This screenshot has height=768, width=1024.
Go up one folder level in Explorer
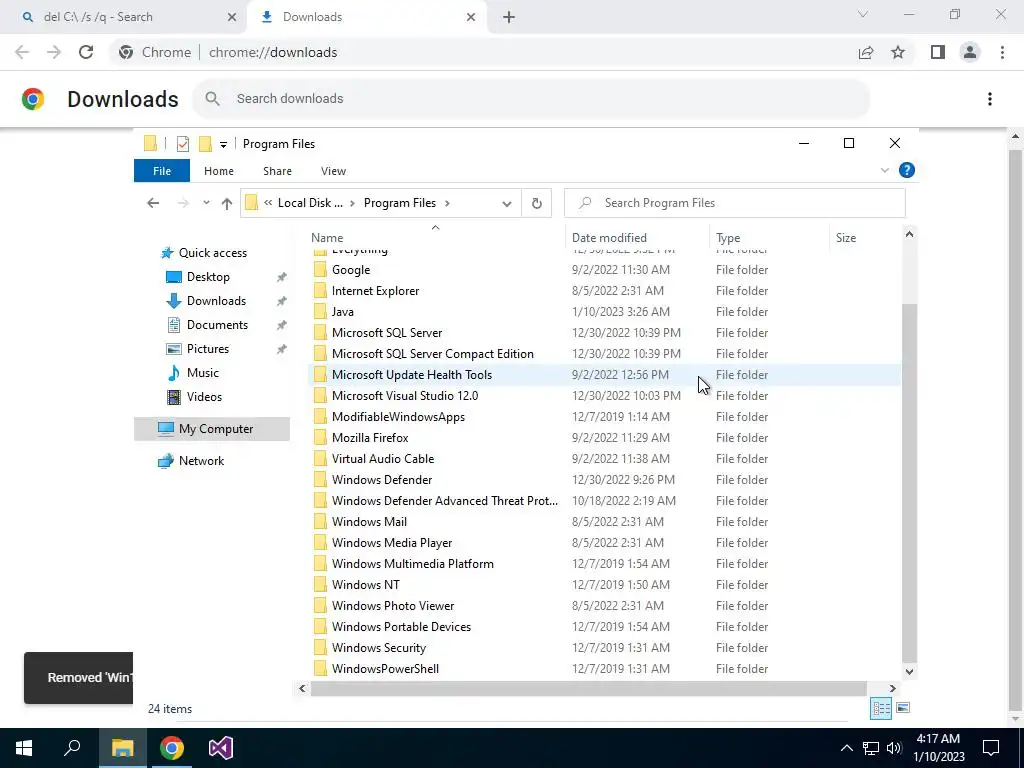[x=227, y=203]
